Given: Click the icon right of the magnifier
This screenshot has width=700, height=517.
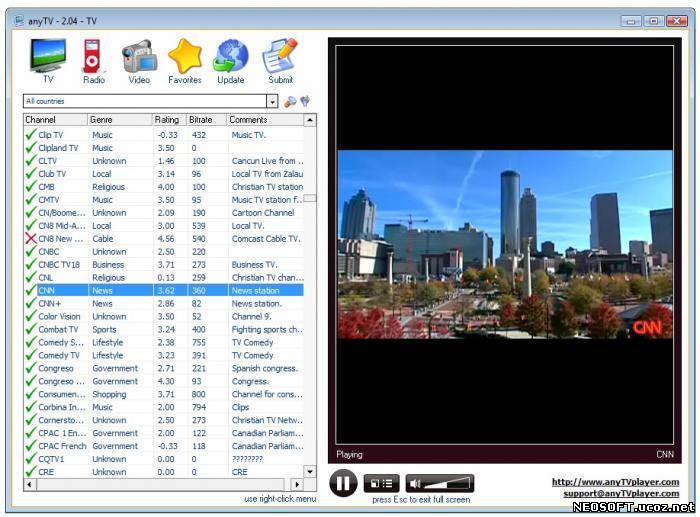Looking at the screenshot, I should point(305,102).
